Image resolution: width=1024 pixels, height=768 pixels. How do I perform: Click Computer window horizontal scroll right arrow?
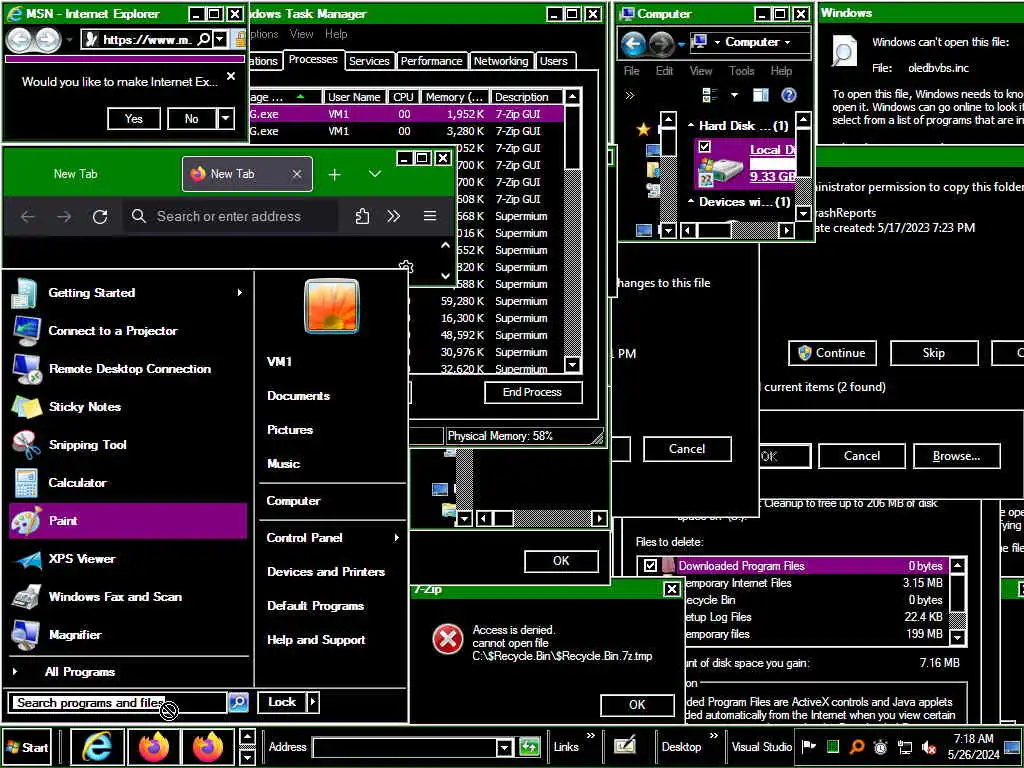click(787, 230)
